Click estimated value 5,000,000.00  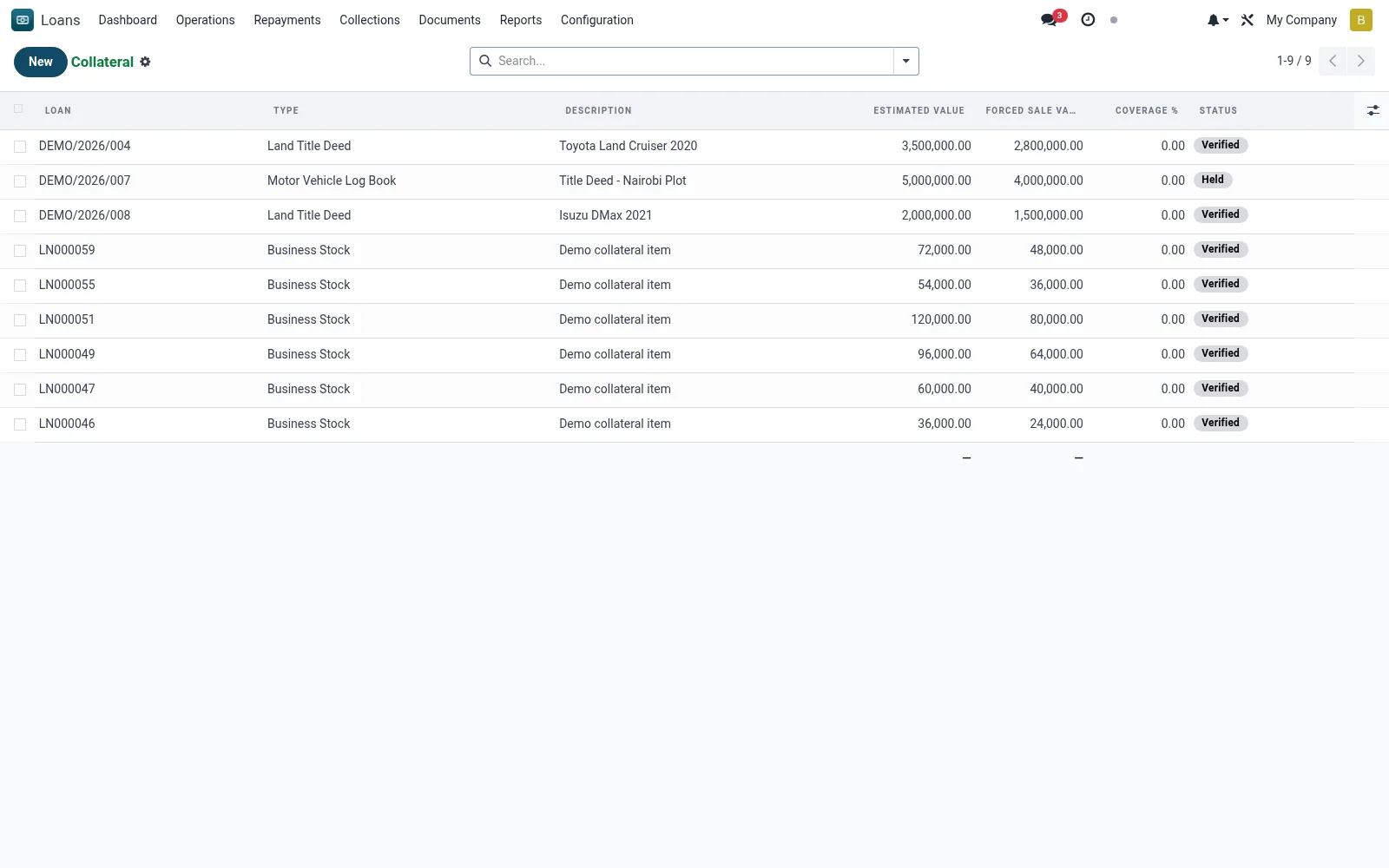(936, 181)
